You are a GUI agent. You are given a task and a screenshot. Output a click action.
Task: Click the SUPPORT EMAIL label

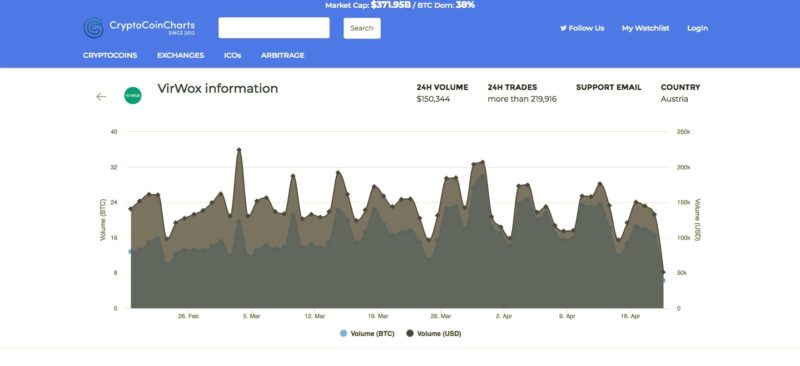point(609,87)
